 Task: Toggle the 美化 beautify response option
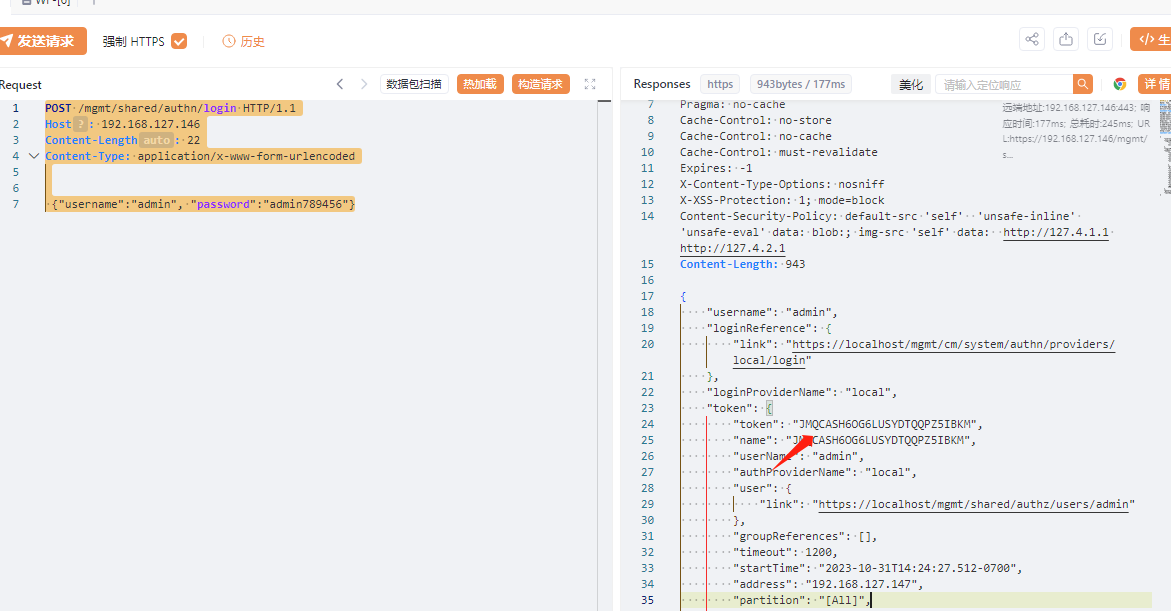tap(911, 84)
